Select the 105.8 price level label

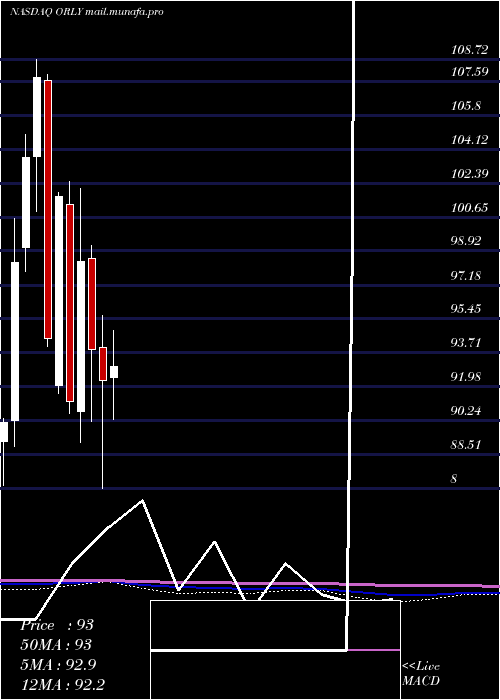[x=466, y=106]
